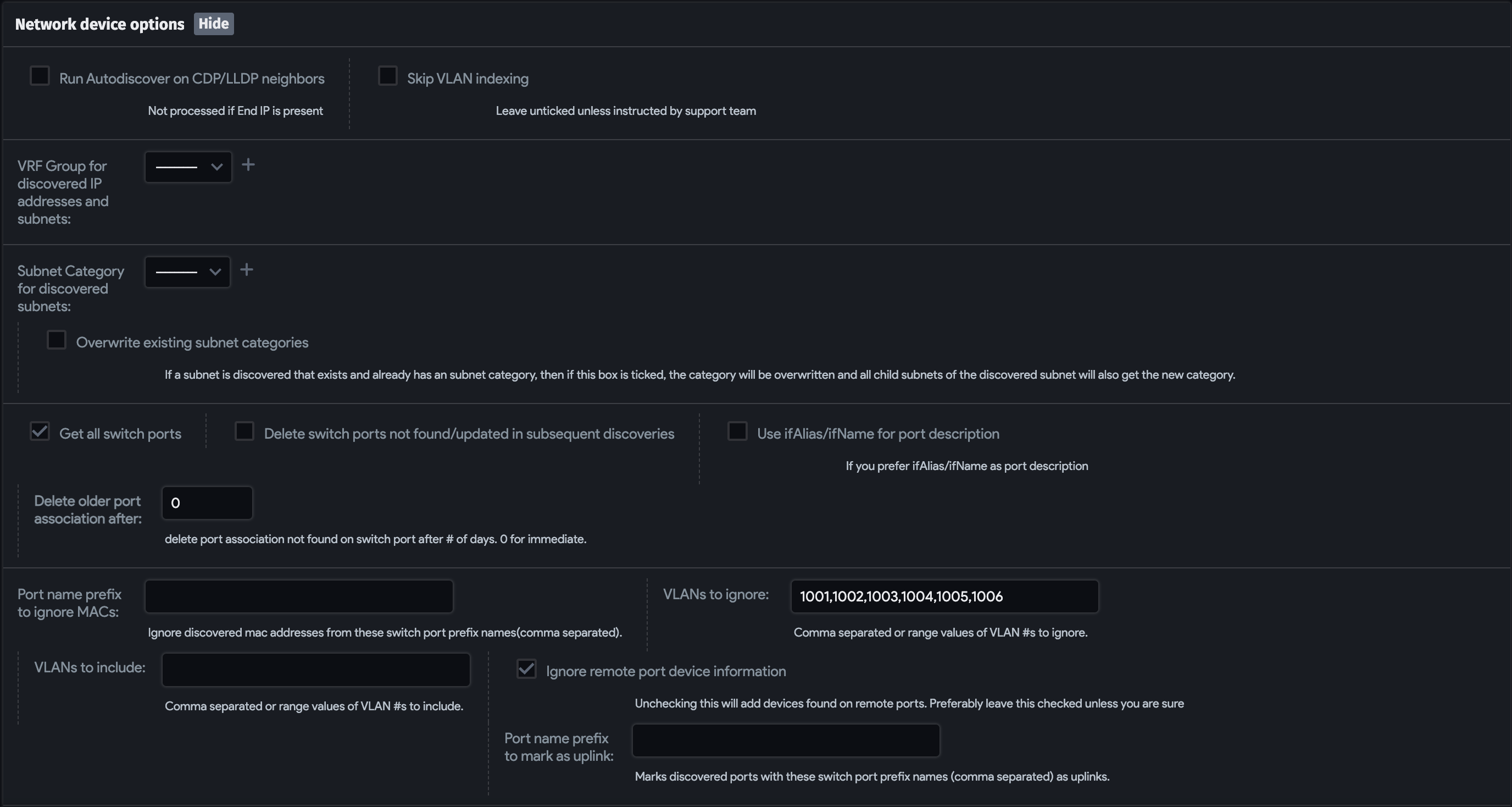The width and height of the screenshot is (1512, 807).
Task: Open the VRF Group dropdown
Action: pyautogui.click(x=188, y=167)
